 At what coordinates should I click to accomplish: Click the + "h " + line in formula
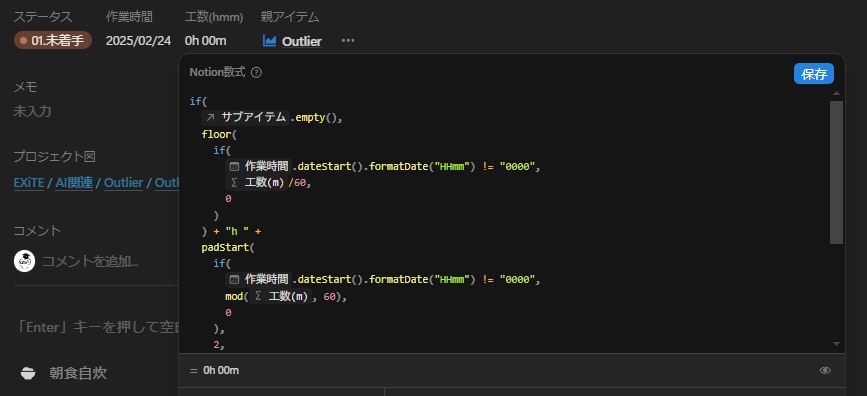231,231
